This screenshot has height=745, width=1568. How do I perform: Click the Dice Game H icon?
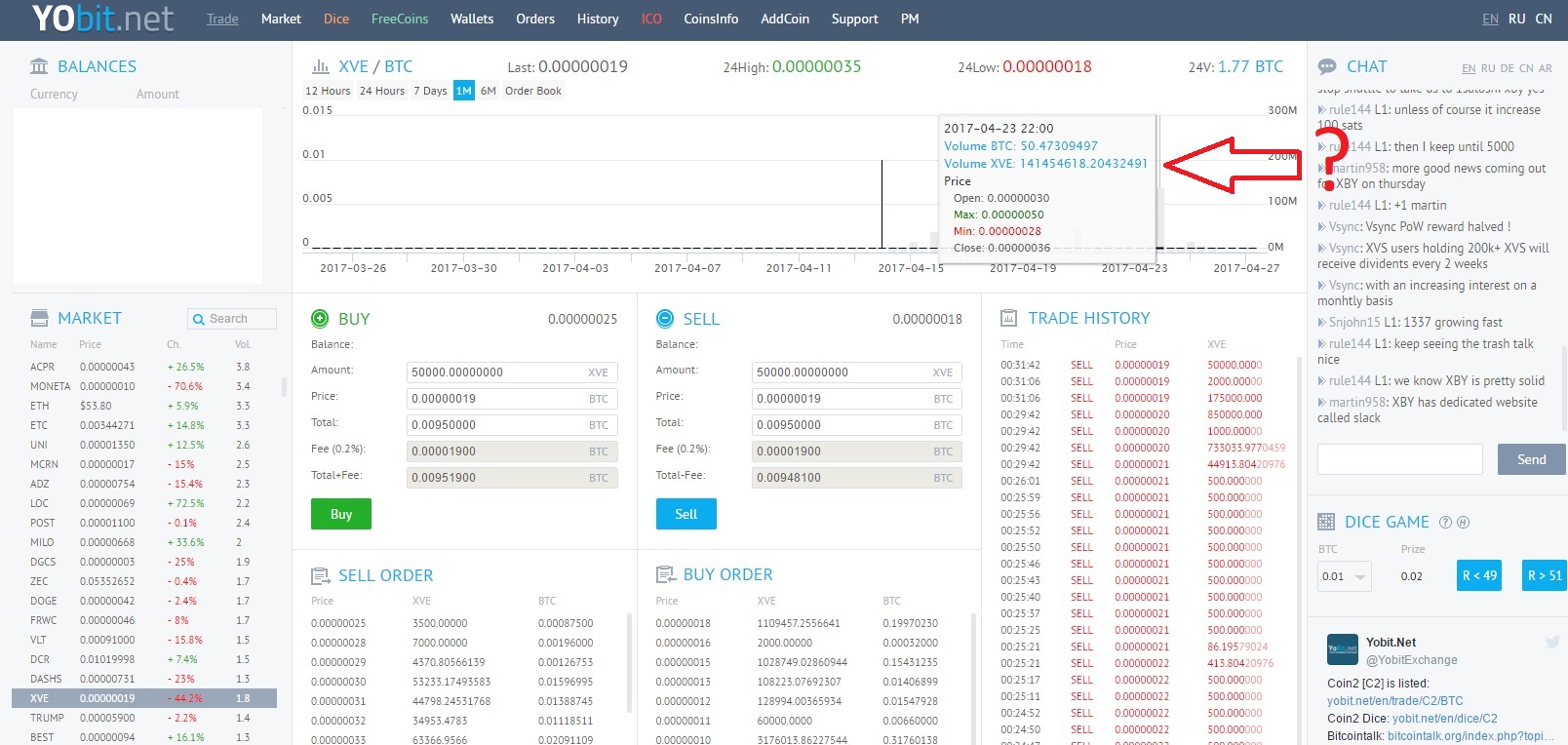pos(1463,522)
